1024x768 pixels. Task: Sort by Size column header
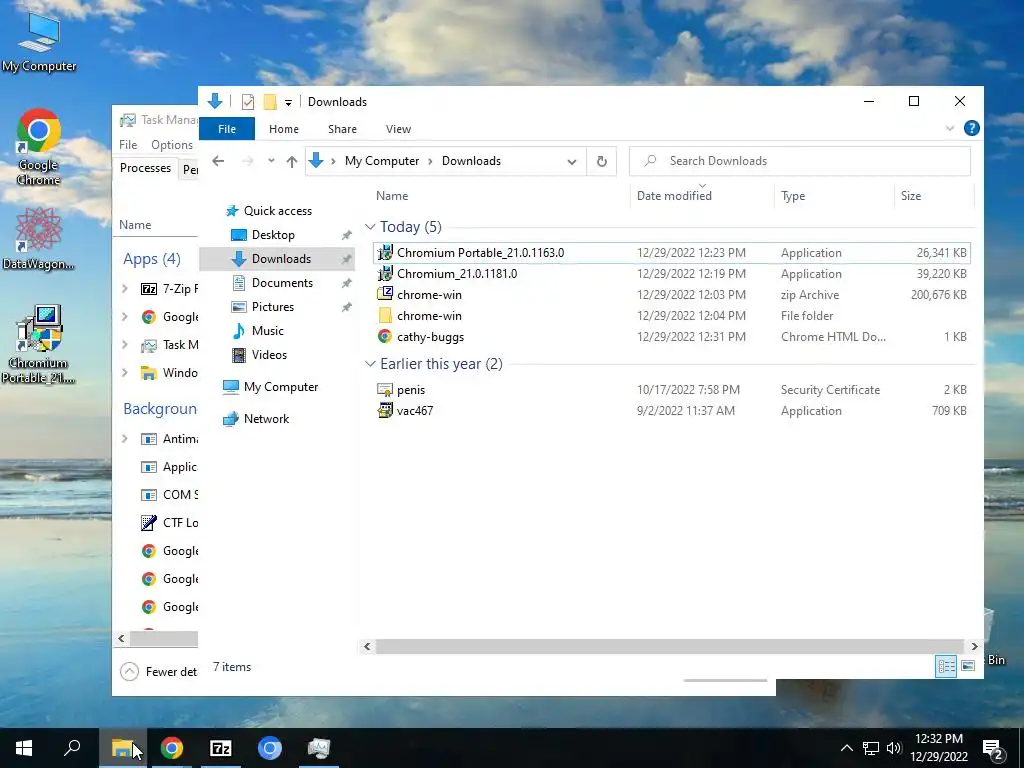[910, 195]
